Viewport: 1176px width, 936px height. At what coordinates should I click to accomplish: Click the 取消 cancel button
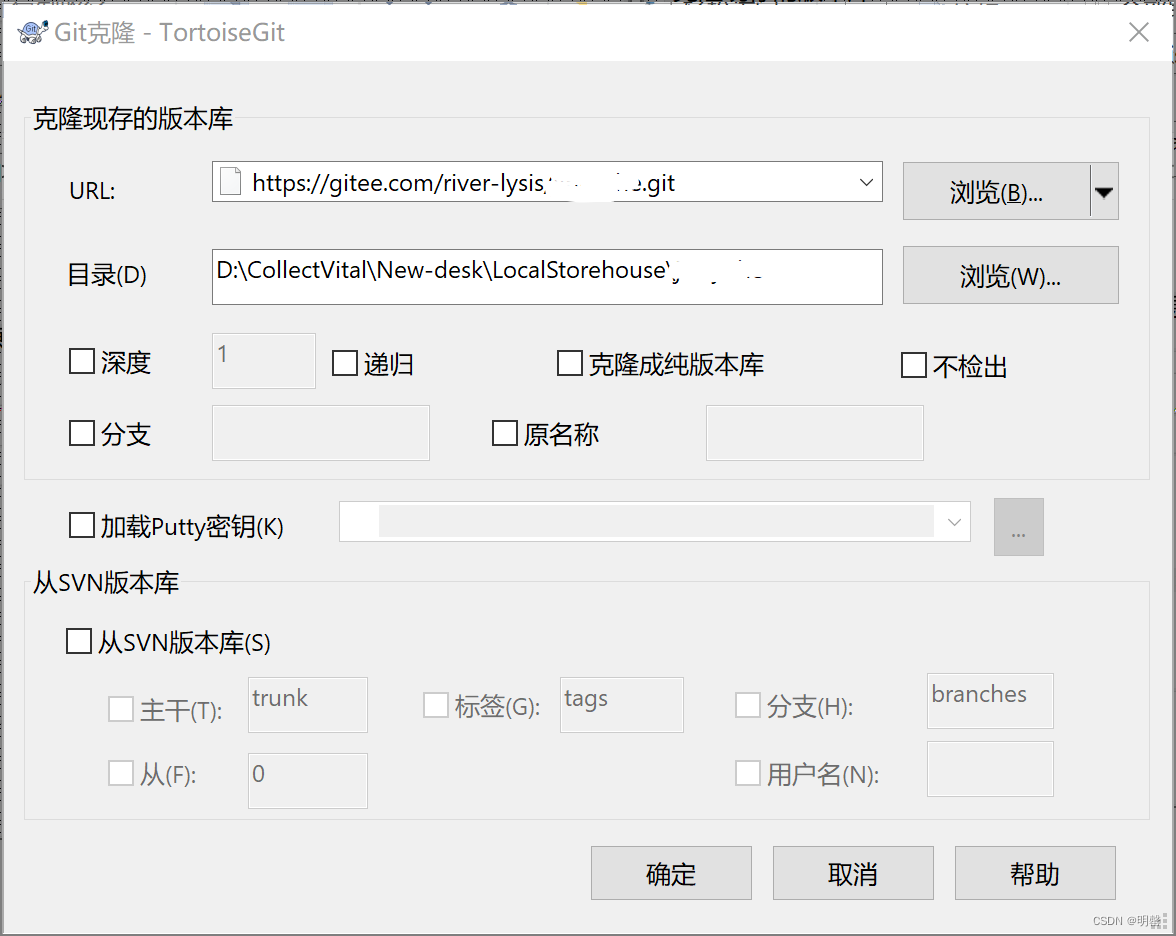[854, 873]
